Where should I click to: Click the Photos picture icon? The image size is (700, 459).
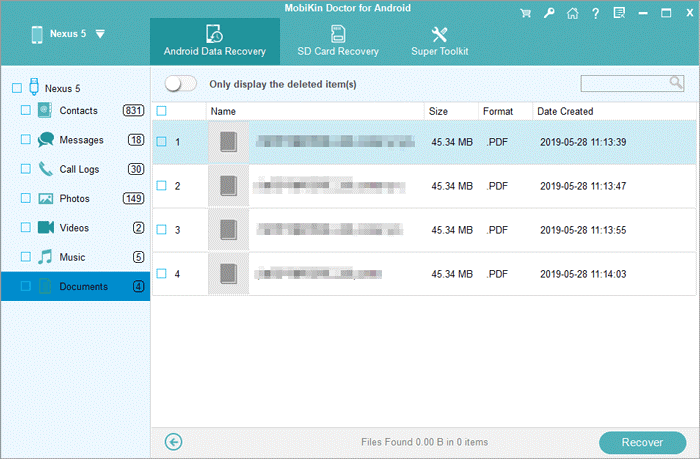[46, 199]
